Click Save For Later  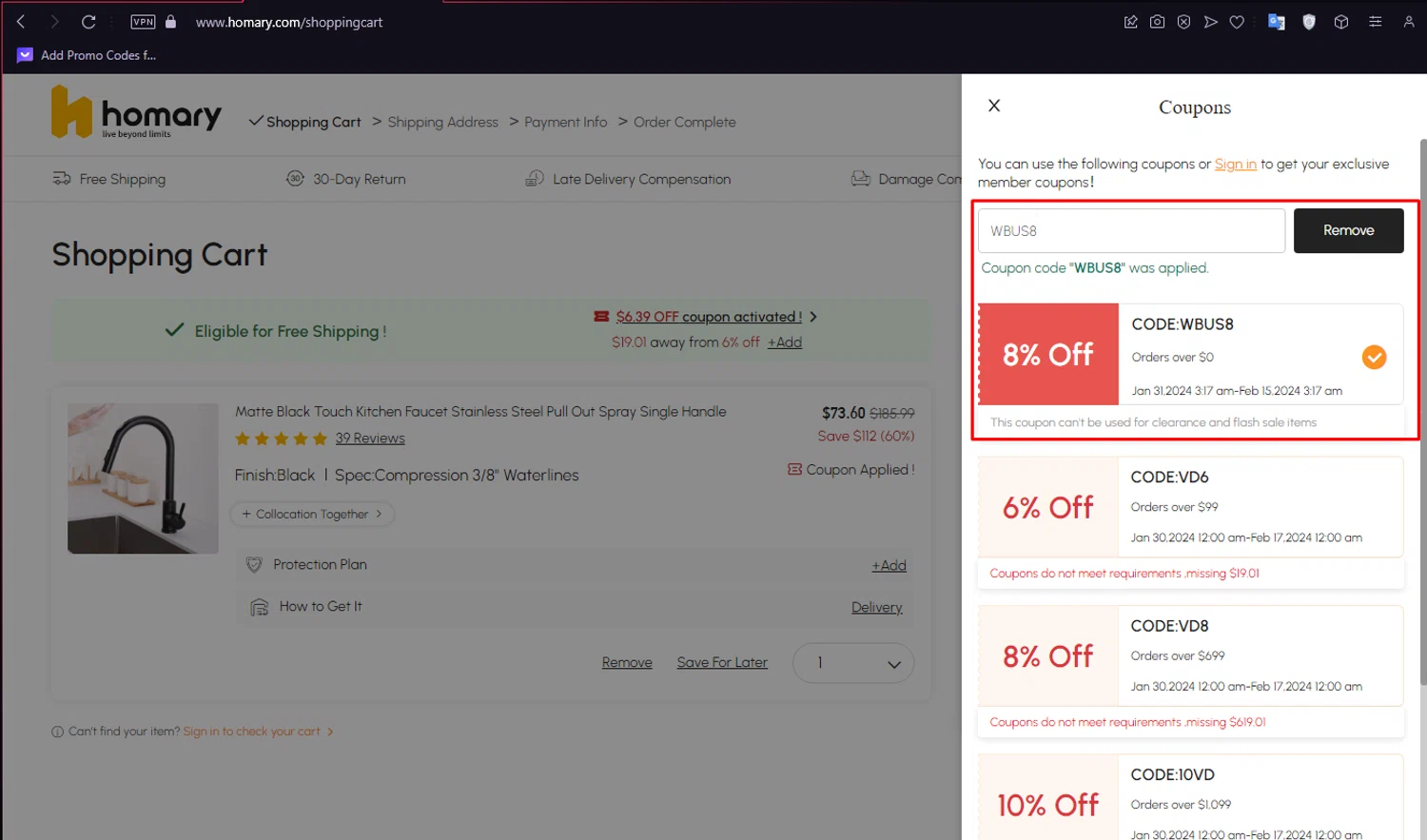[x=722, y=662]
